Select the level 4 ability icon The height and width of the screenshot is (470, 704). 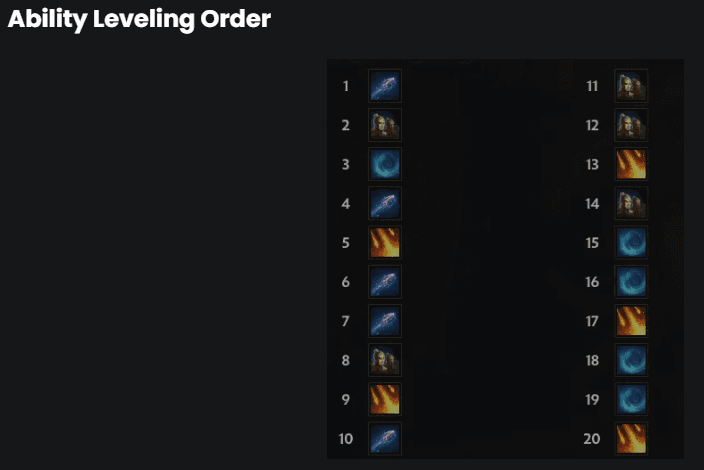tap(385, 203)
